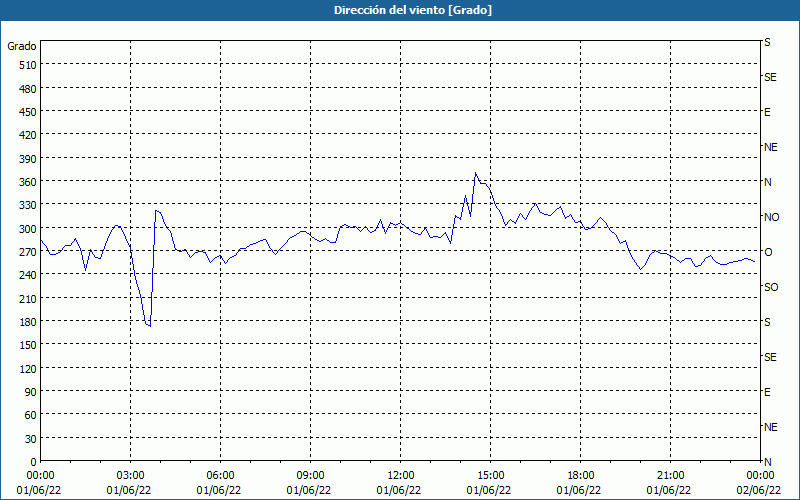Click the 09:00 x-axis time label
Screen dimensions: 800x500
point(310,476)
